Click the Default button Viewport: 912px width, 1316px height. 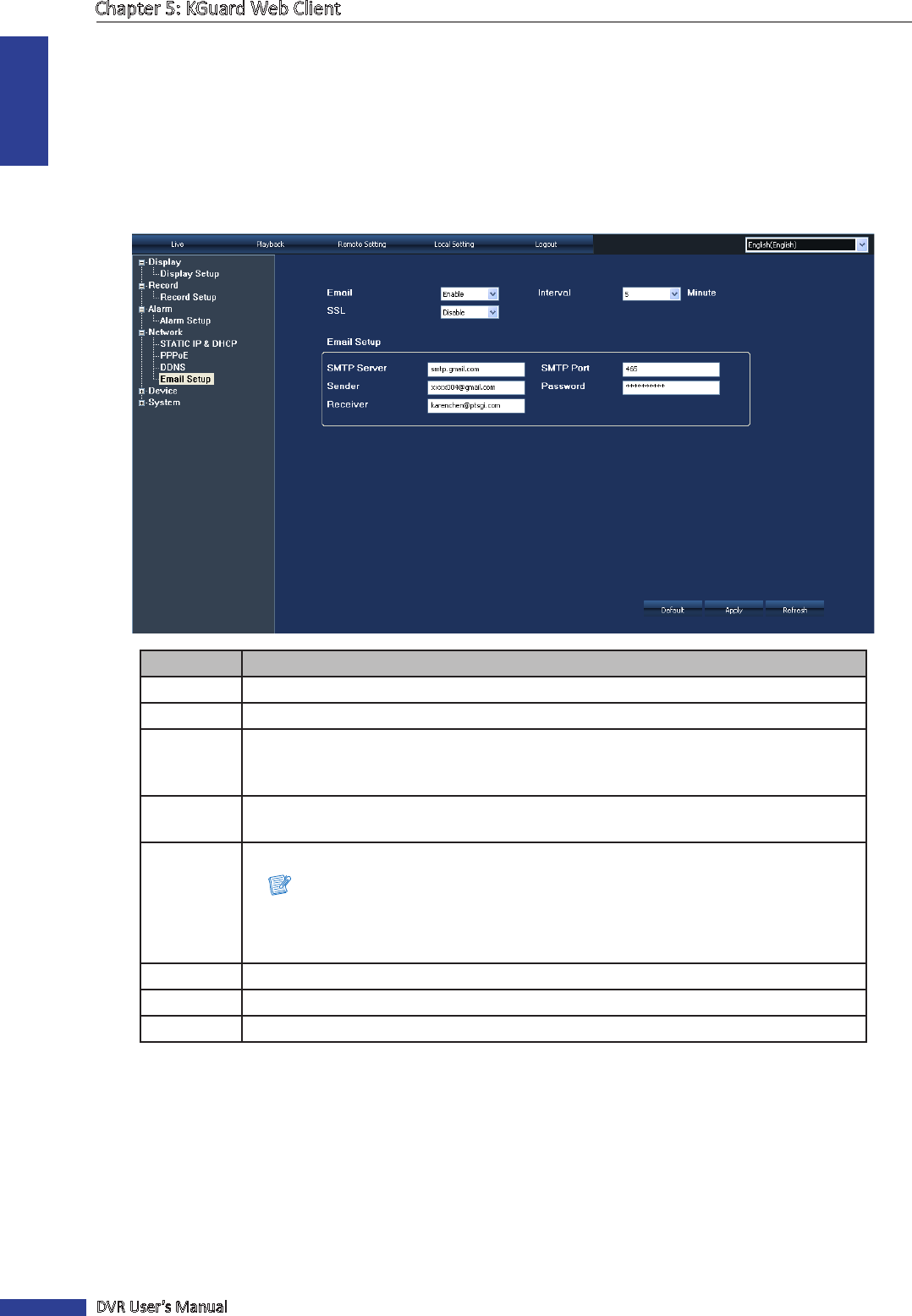click(x=673, y=610)
